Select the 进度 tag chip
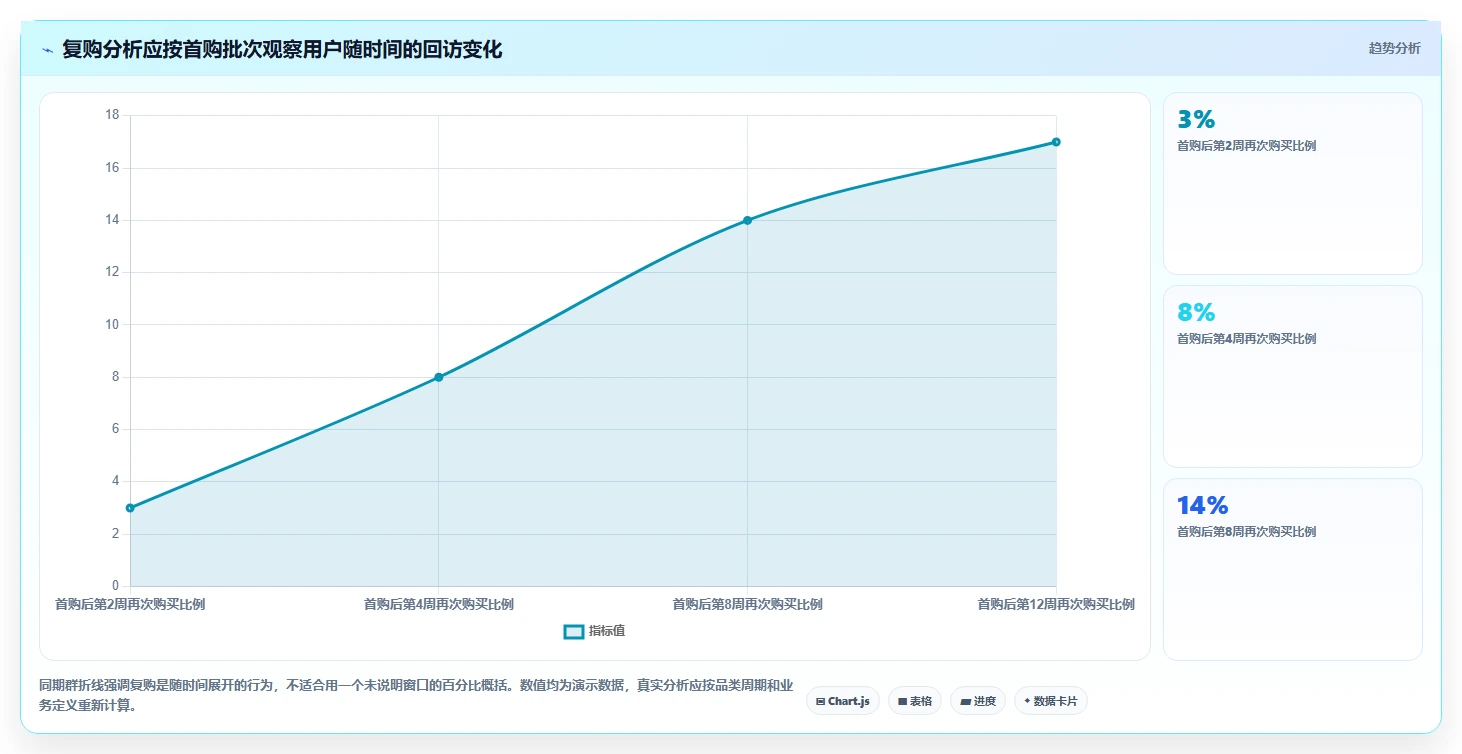 tap(978, 701)
